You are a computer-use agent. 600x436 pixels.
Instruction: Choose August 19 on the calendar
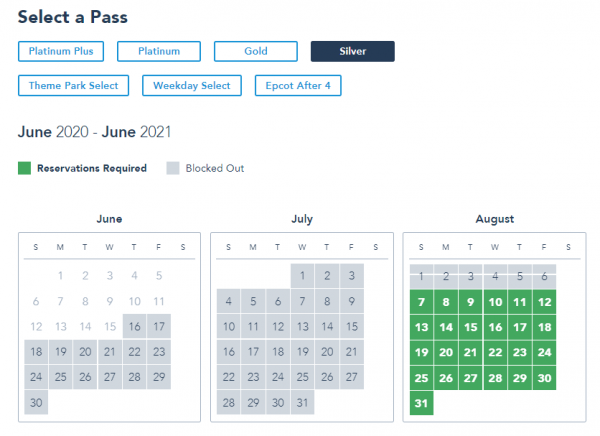422,352
